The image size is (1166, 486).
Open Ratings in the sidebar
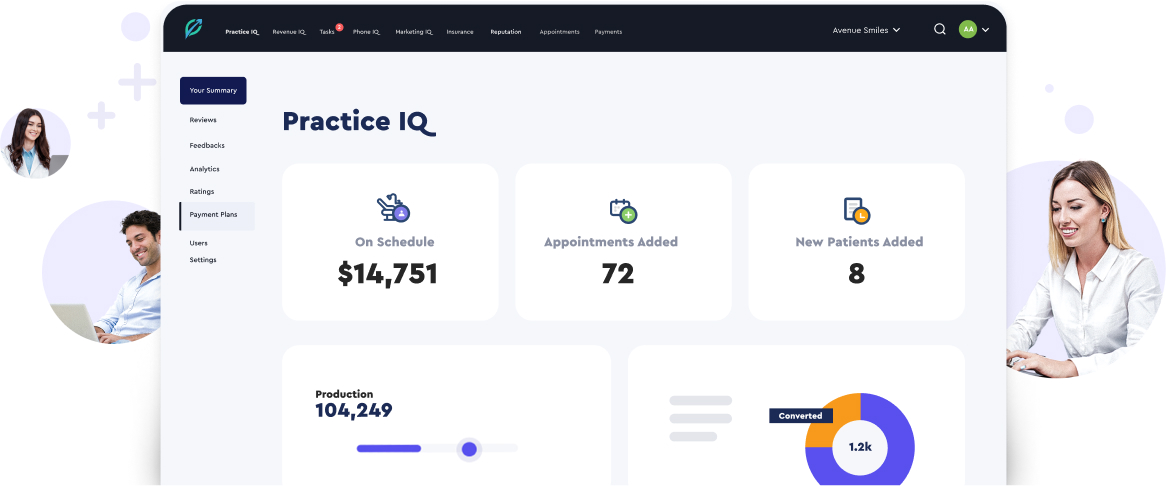click(202, 192)
